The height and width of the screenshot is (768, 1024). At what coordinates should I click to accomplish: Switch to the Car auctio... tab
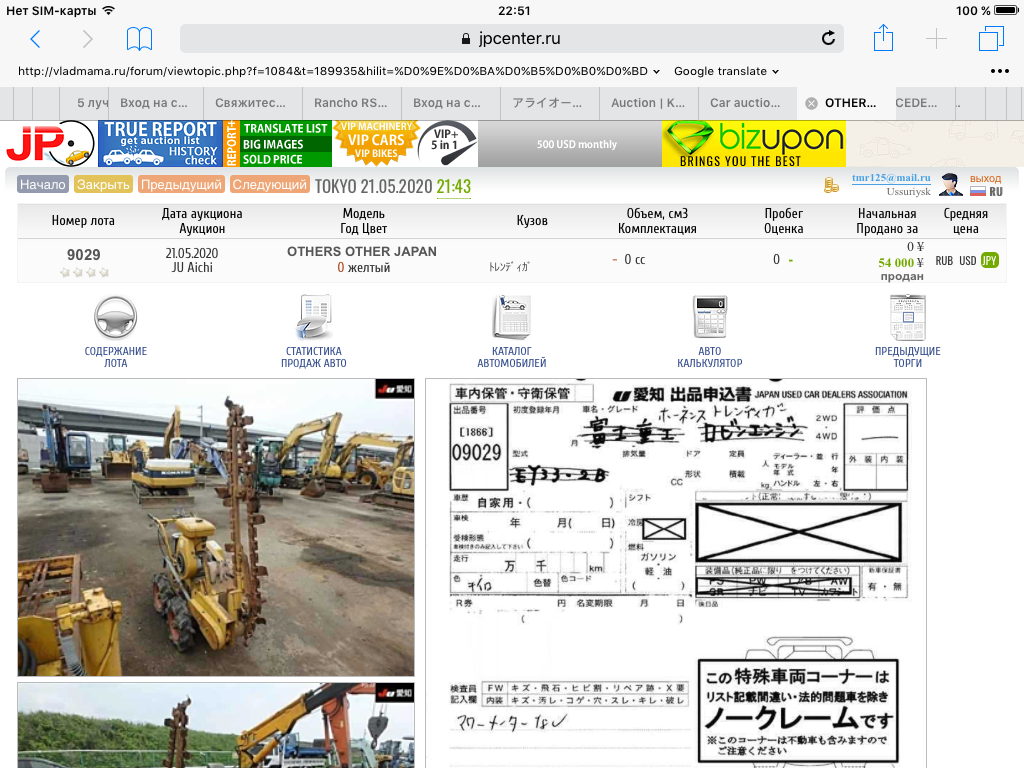(745, 103)
